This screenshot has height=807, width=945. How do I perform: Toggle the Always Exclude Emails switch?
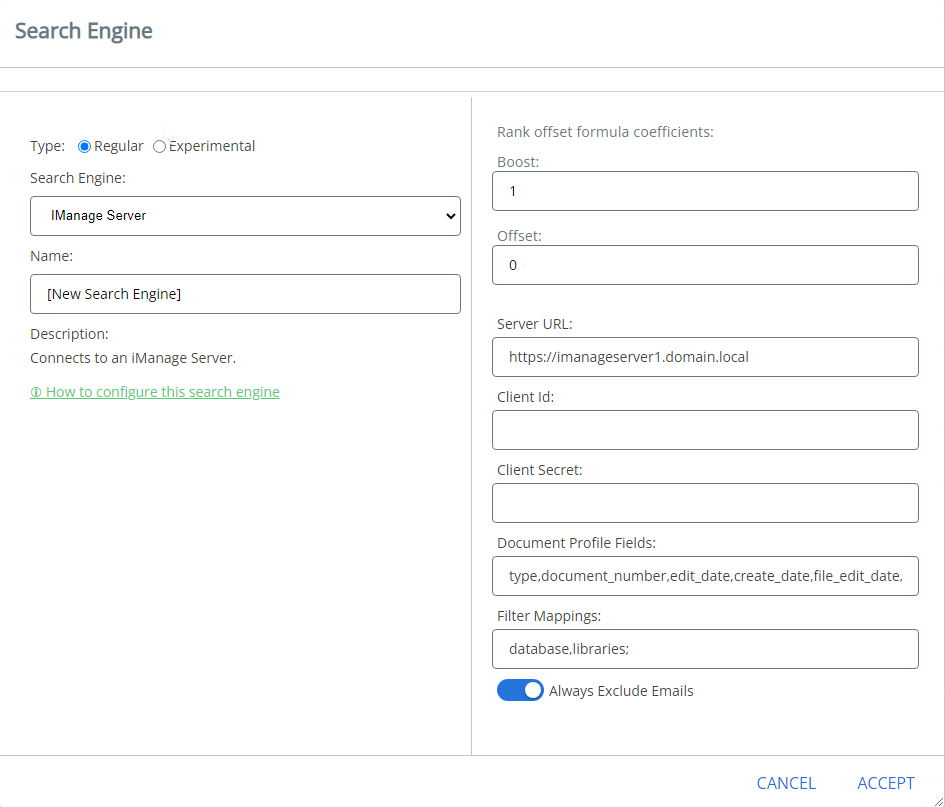[x=520, y=691]
